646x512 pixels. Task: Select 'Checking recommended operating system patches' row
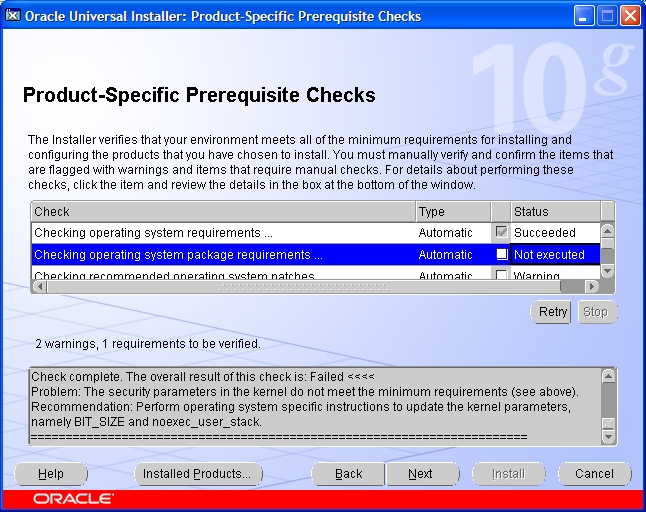tap(316, 274)
